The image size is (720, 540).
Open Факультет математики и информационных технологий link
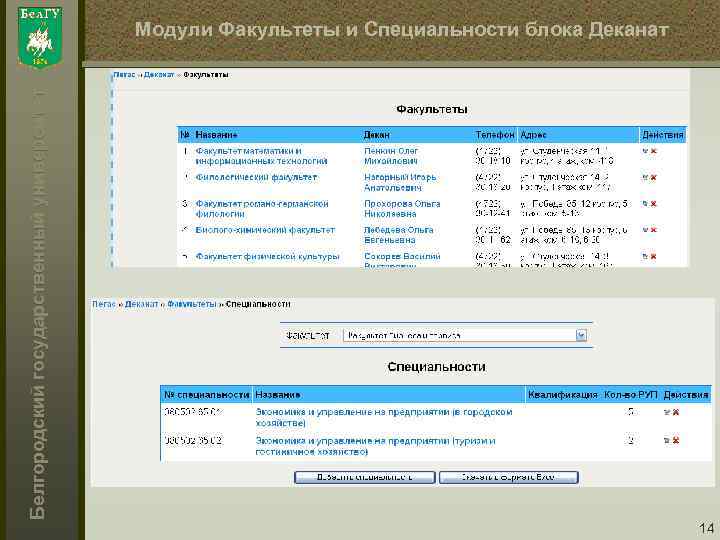[261, 156]
